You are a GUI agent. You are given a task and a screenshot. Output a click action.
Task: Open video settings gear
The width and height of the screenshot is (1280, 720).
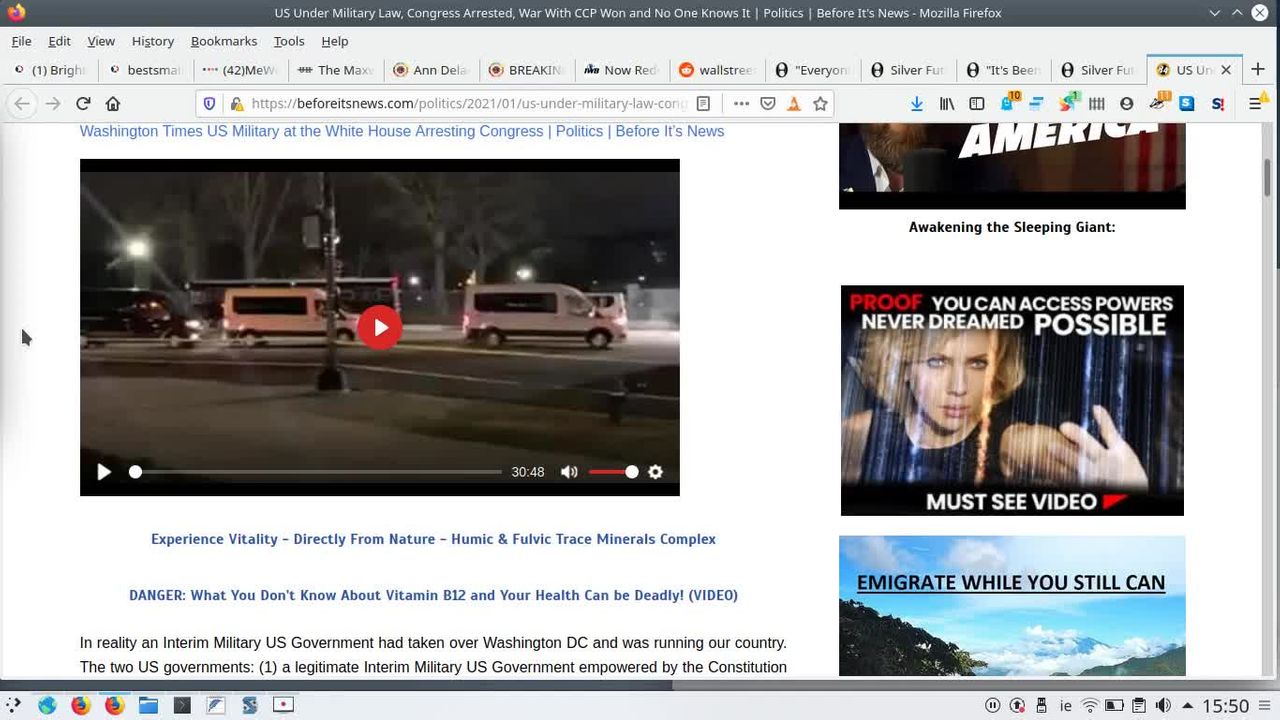[655, 472]
